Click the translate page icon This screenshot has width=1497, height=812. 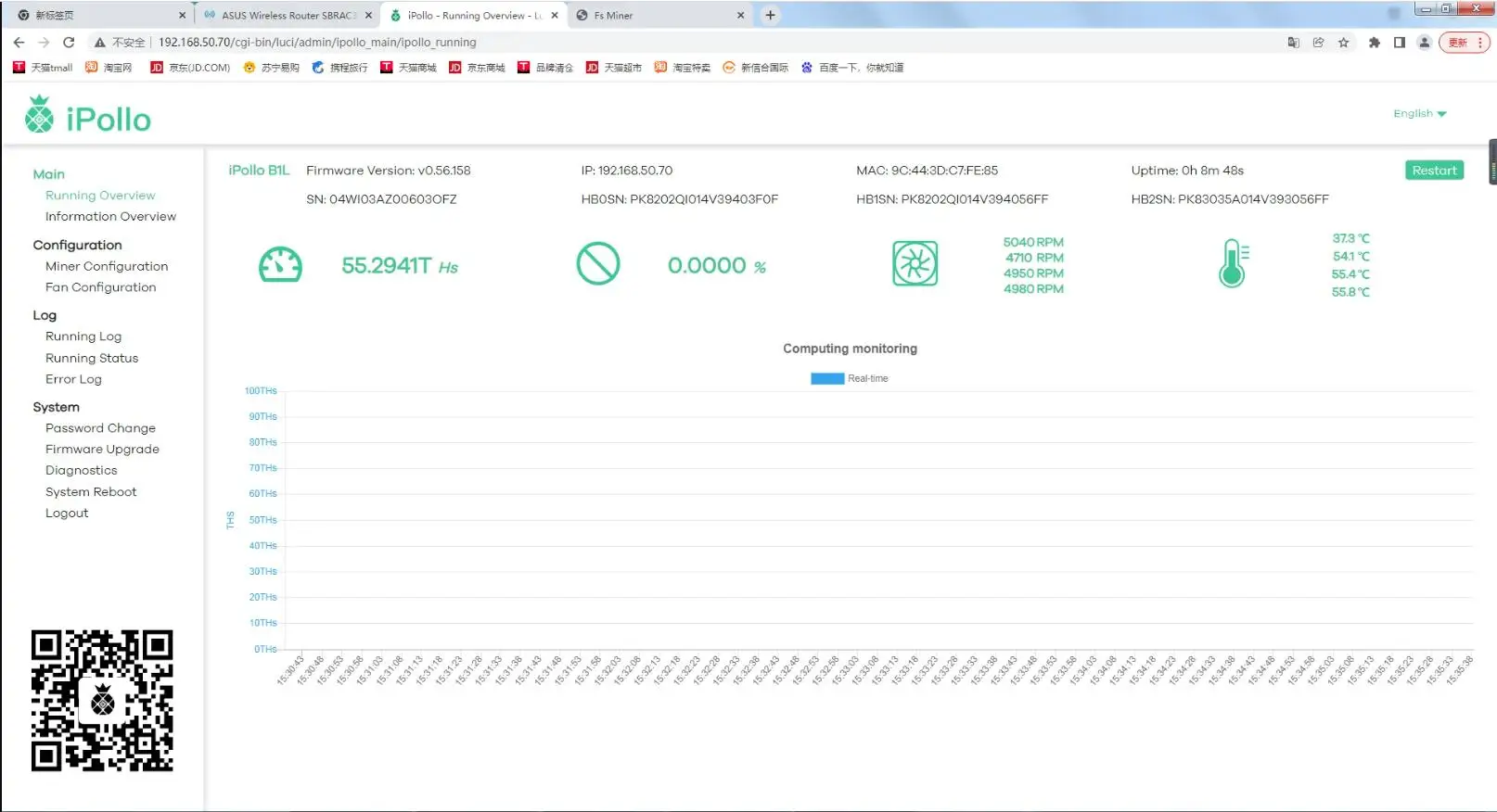pos(1294,43)
